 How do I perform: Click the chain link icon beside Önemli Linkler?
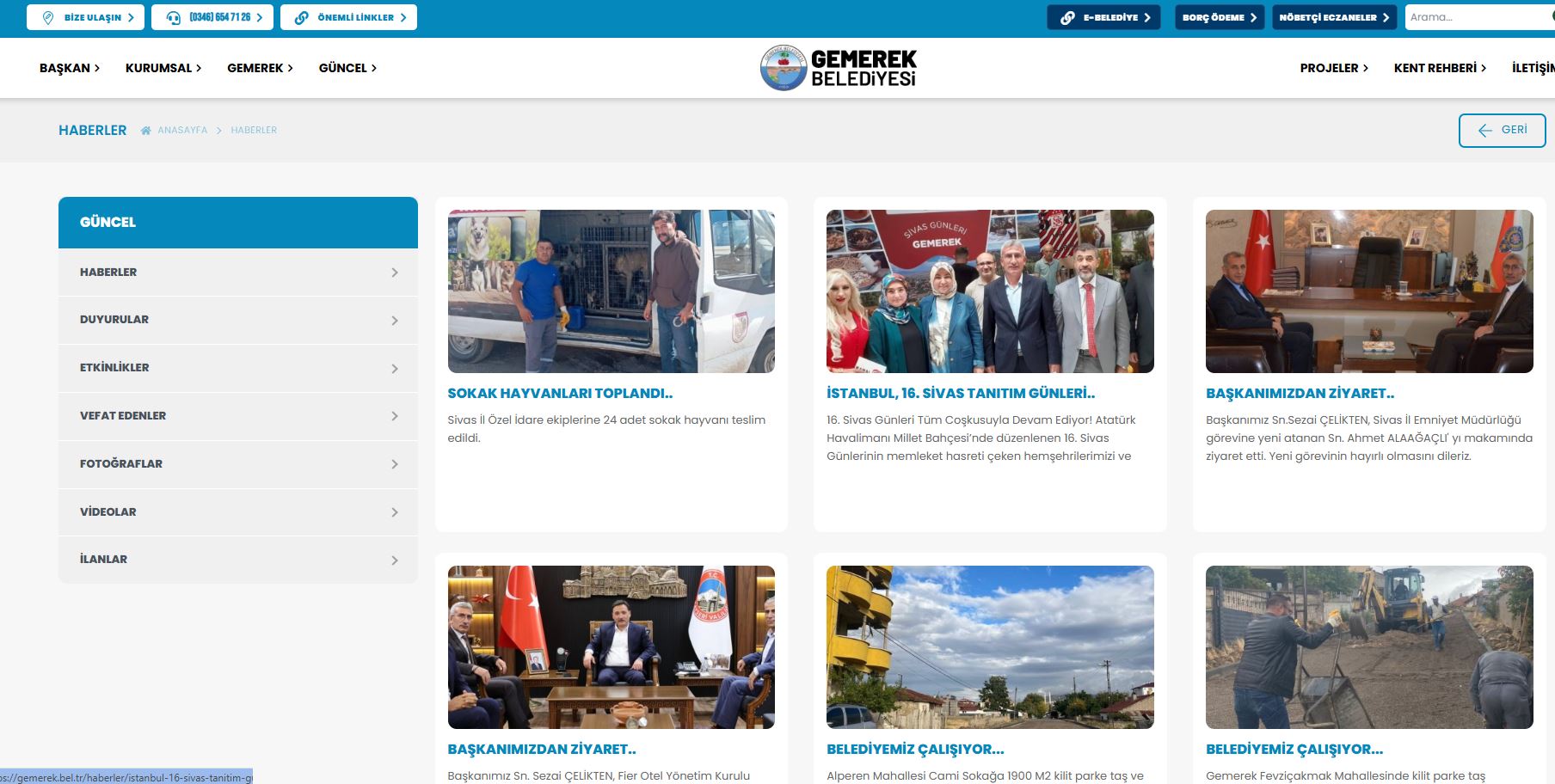(x=301, y=17)
